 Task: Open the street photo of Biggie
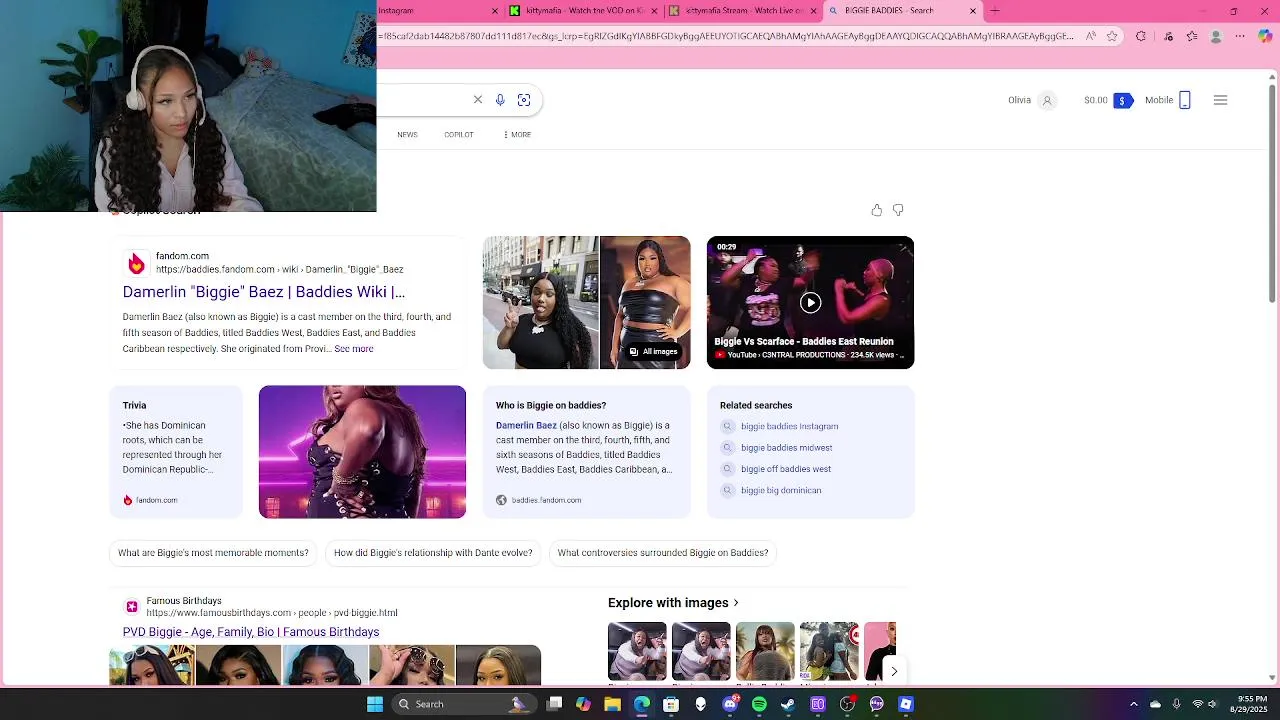(x=541, y=302)
